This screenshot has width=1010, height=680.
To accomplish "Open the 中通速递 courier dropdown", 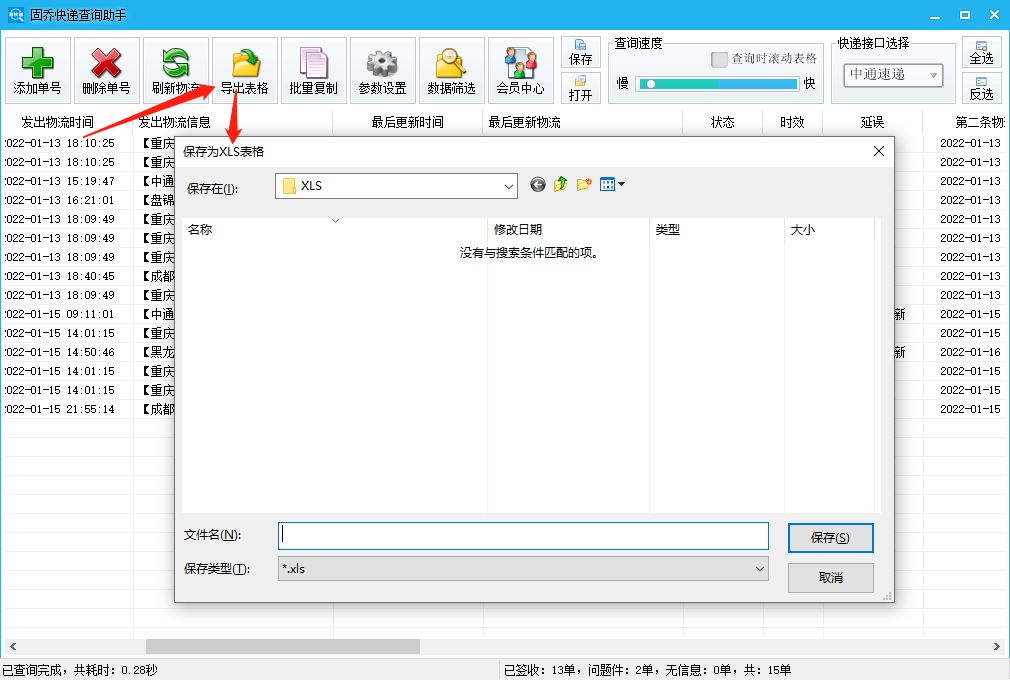I will click(x=893, y=75).
